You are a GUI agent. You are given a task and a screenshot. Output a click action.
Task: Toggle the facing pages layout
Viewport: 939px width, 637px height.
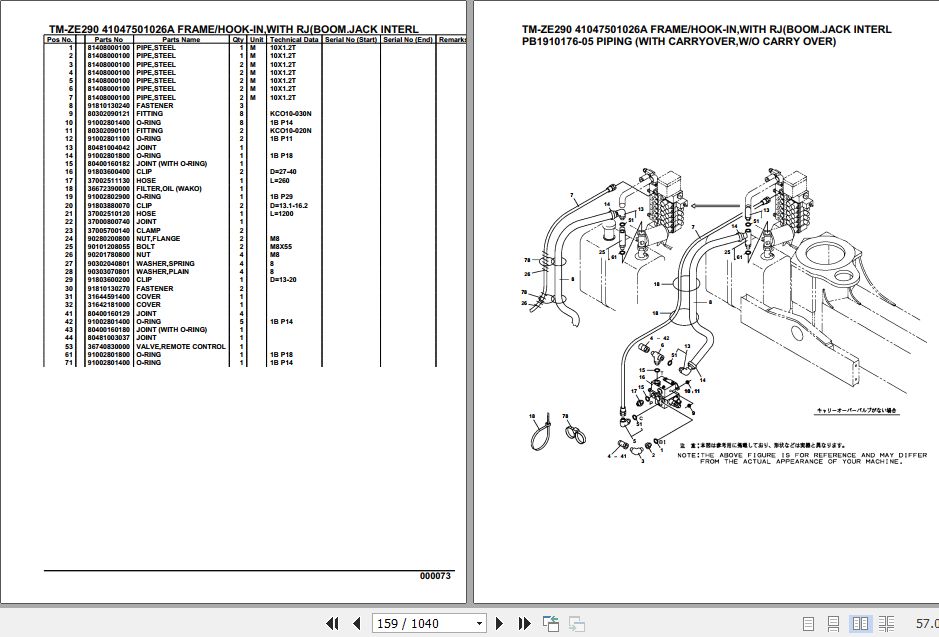tap(861, 623)
